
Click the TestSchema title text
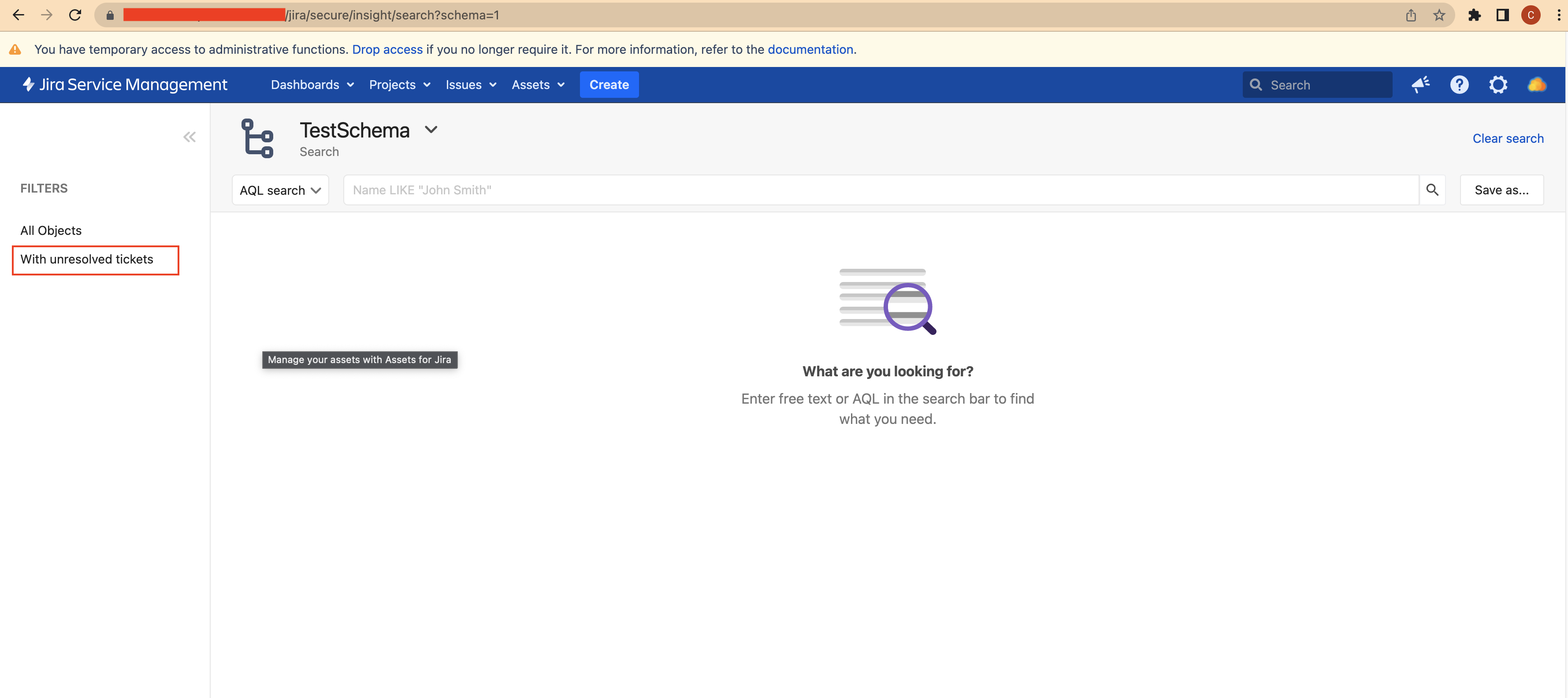coord(355,130)
